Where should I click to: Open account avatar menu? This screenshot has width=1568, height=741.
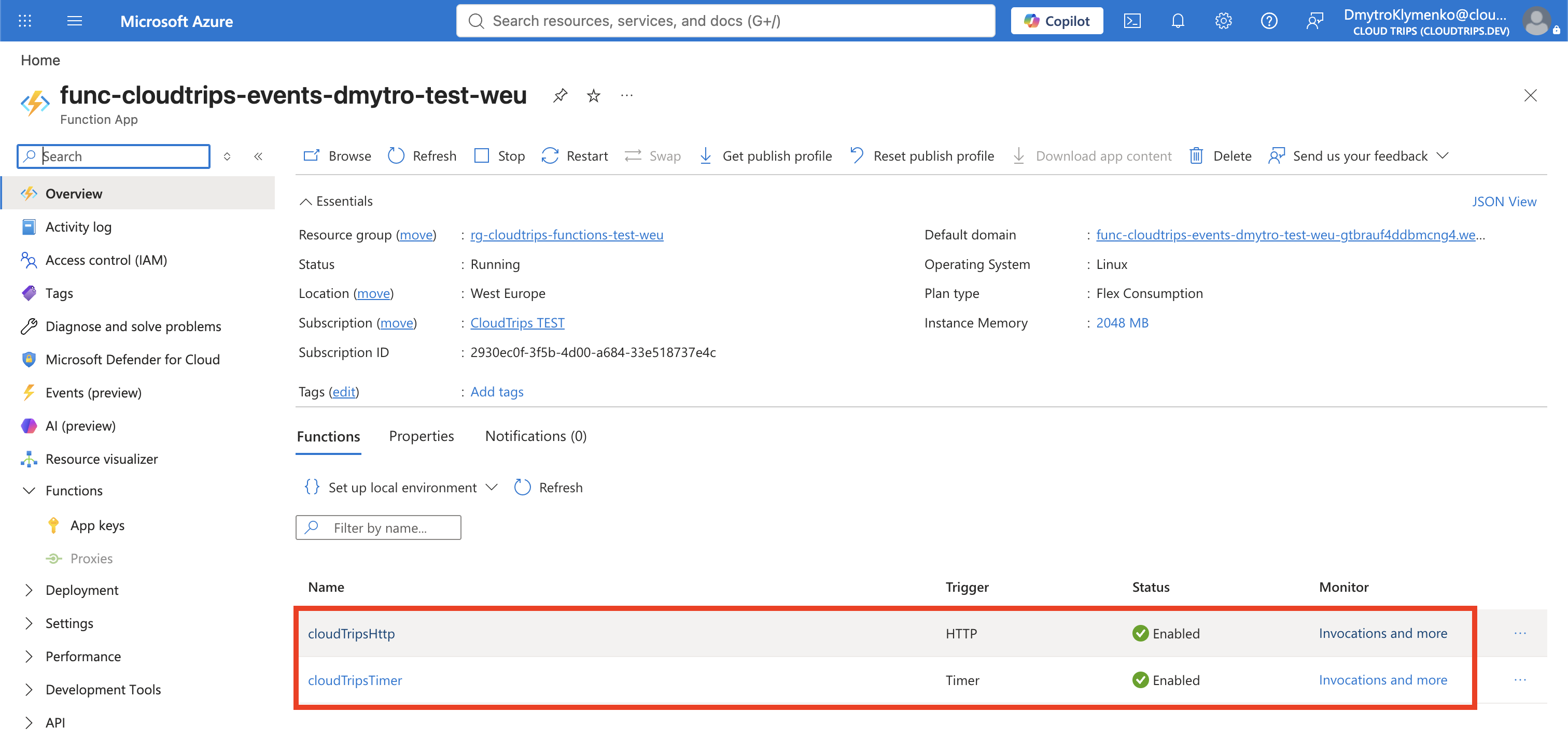1536,21
